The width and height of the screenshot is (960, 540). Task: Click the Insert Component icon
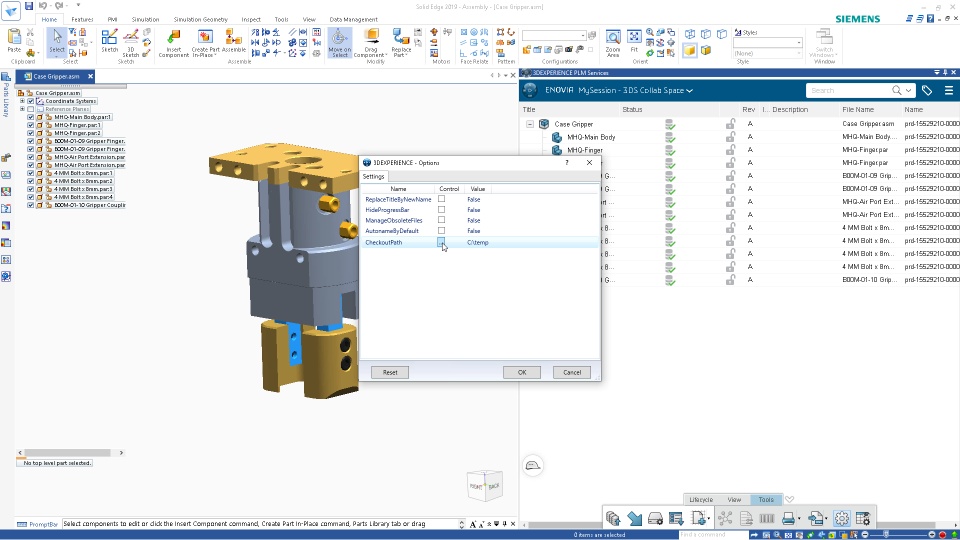pos(174,38)
